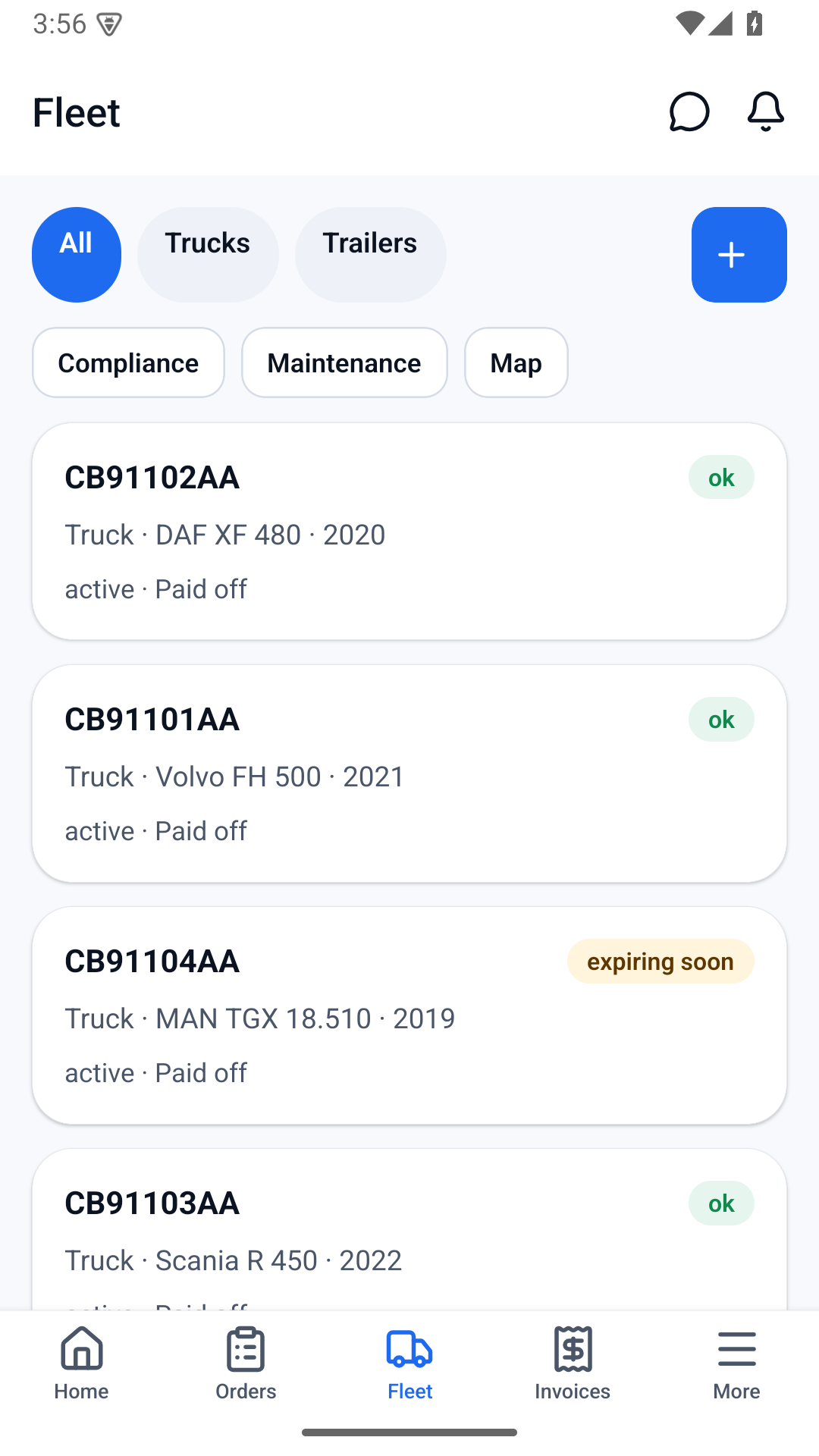Select the DAF XF 480 truck description
The width and height of the screenshot is (819, 1456).
pos(225,535)
